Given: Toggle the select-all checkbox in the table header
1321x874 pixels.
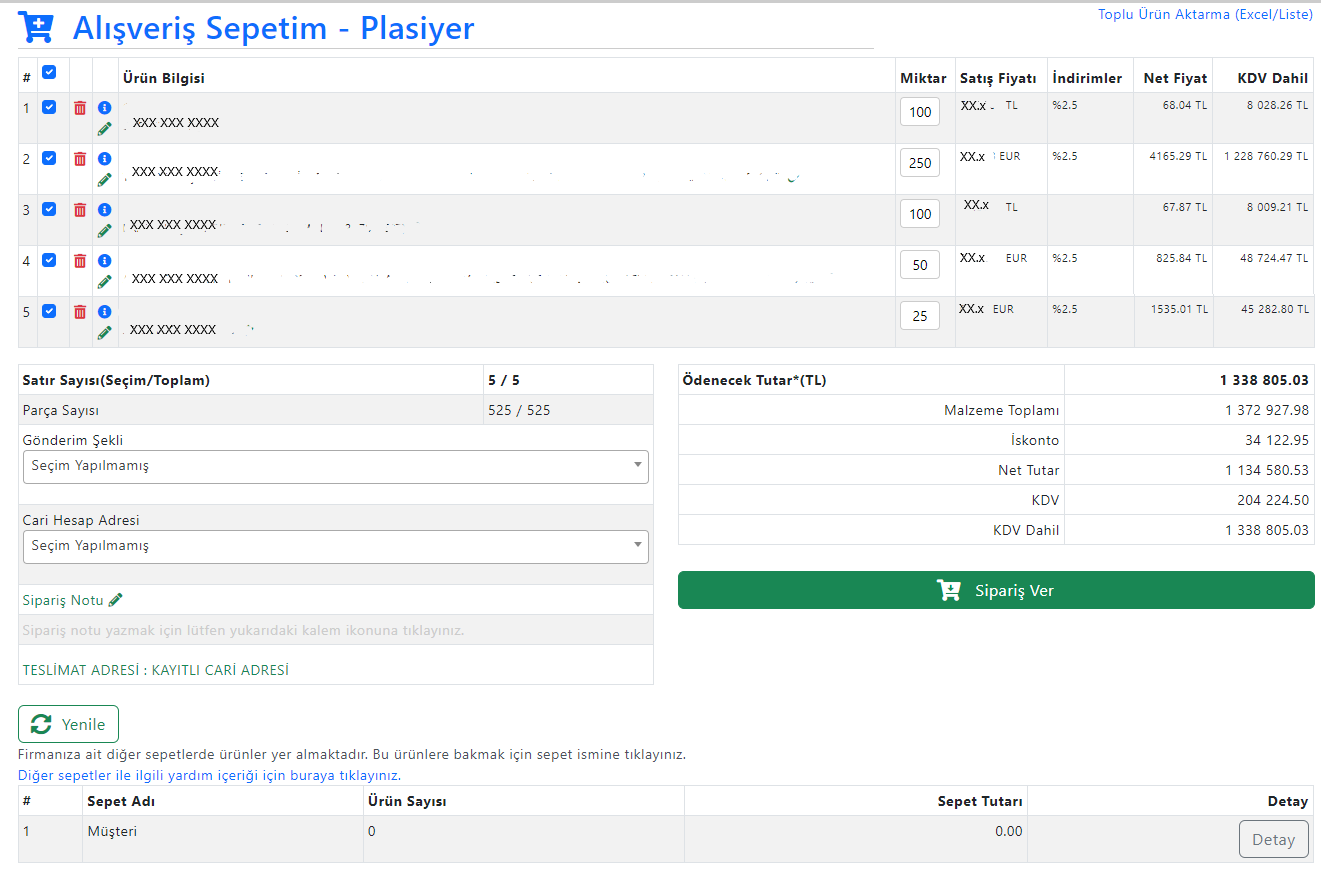Looking at the screenshot, I should 49,73.
